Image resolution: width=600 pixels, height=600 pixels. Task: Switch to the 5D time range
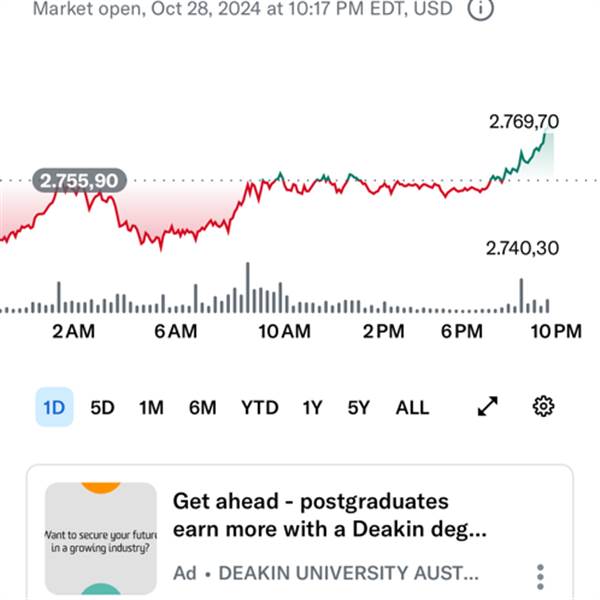pyautogui.click(x=102, y=408)
